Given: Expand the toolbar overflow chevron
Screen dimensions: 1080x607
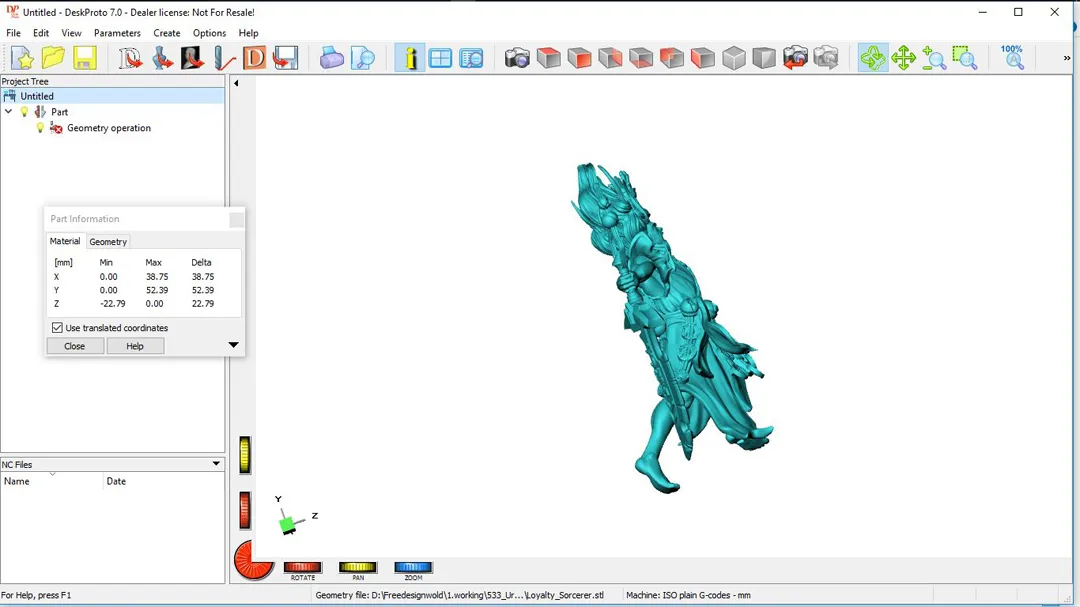Looking at the screenshot, I should tap(1067, 59).
